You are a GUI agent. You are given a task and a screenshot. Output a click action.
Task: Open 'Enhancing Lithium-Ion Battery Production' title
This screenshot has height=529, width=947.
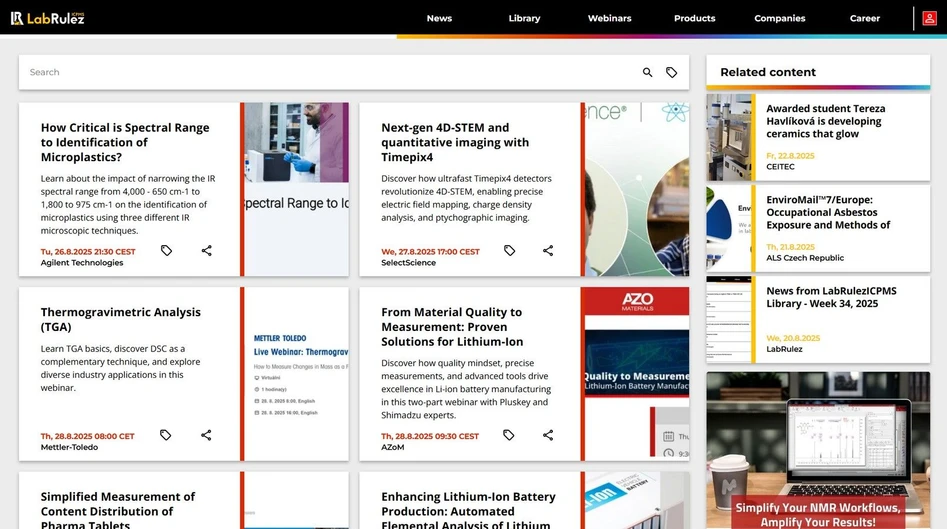click(468, 511)
